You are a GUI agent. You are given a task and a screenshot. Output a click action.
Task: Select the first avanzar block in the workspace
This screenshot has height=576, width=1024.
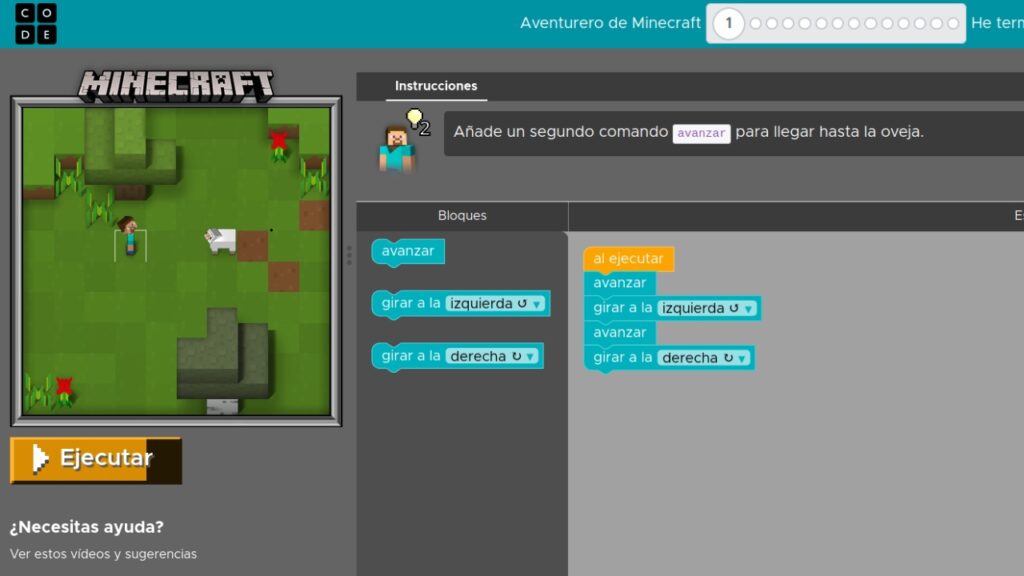click(619, 283)
